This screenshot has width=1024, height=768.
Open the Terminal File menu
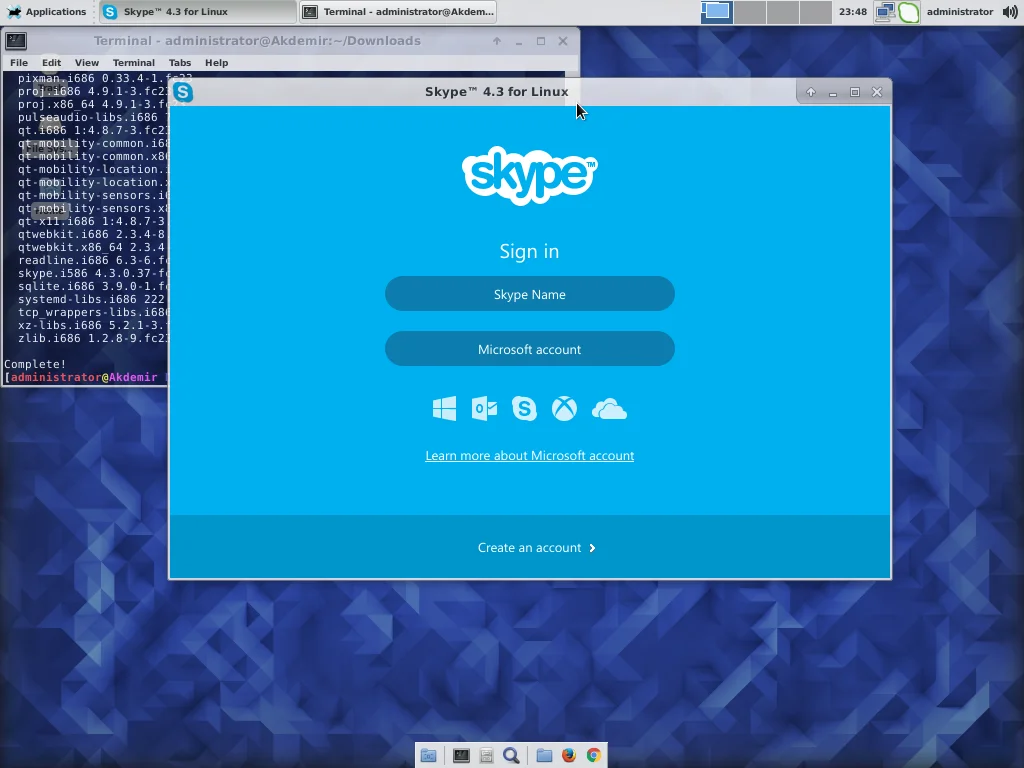pyautogui.click(x=19, y=63)
